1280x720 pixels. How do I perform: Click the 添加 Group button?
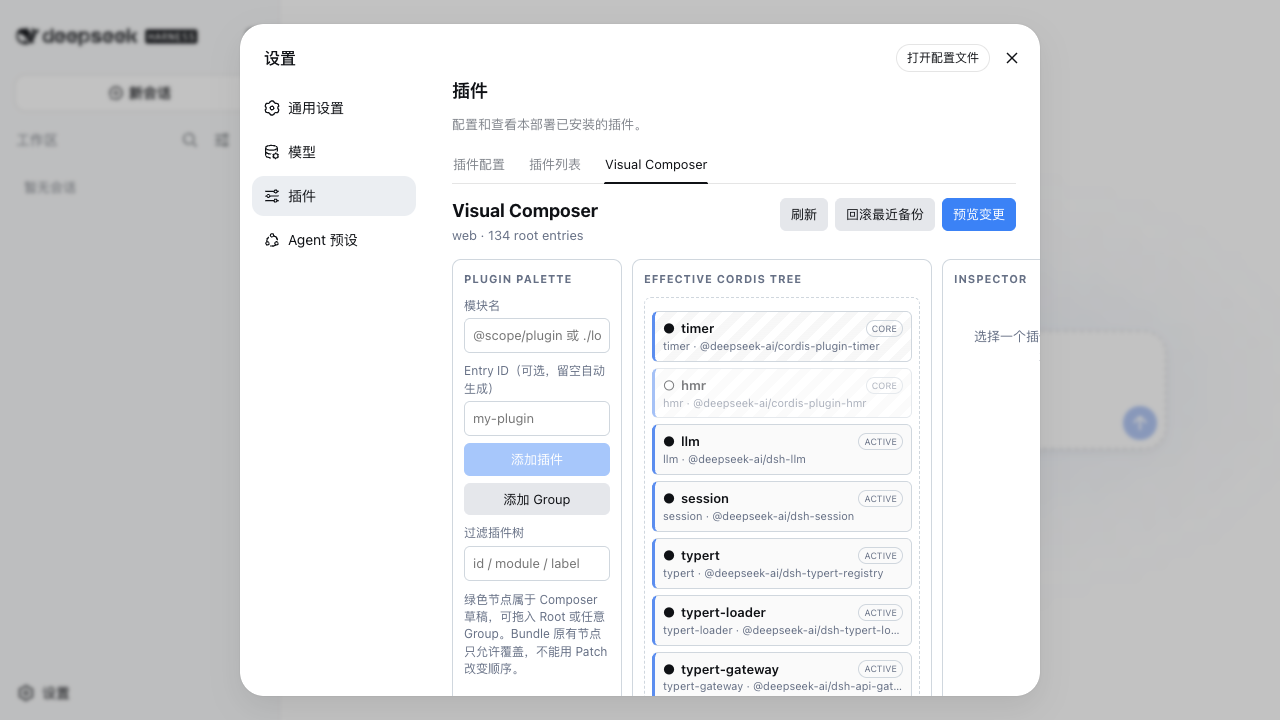click(537, 499)
